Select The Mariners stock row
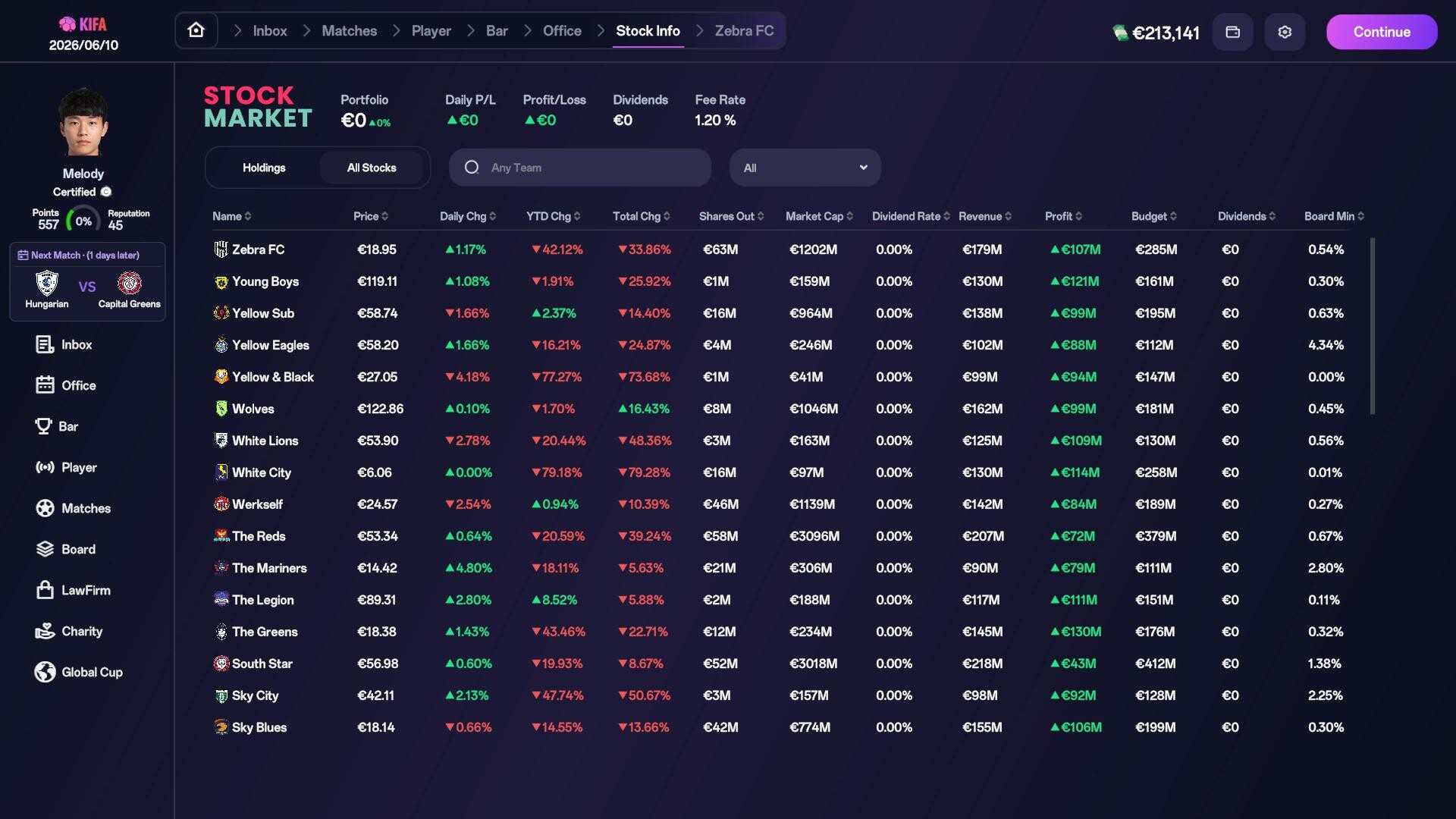The width and height of the screenshot is (1456, 819). [789, 568]
